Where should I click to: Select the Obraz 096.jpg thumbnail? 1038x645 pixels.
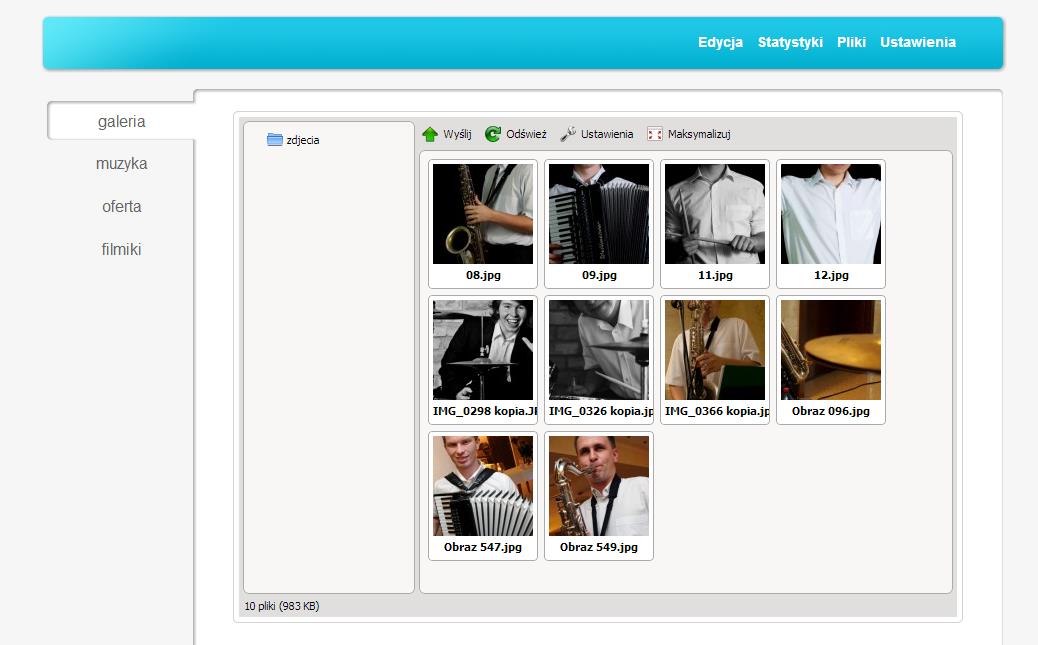[x=831, y=350]
